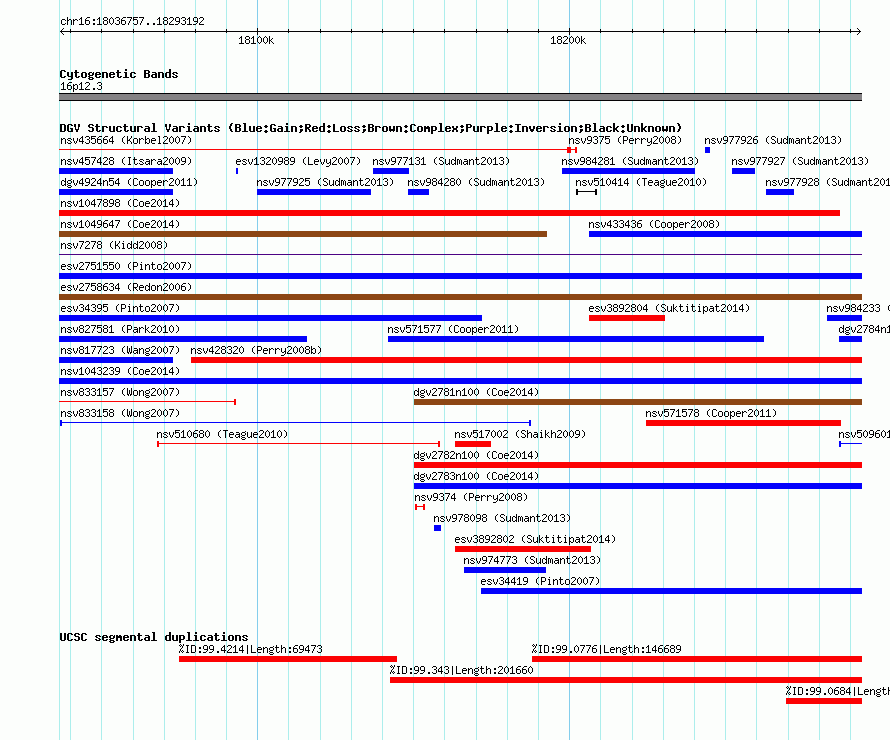The height and width of the screenshot is (740, 890).
Task: Click nsv571578 (Cooper2011) variant label
Action: [711, 413]
